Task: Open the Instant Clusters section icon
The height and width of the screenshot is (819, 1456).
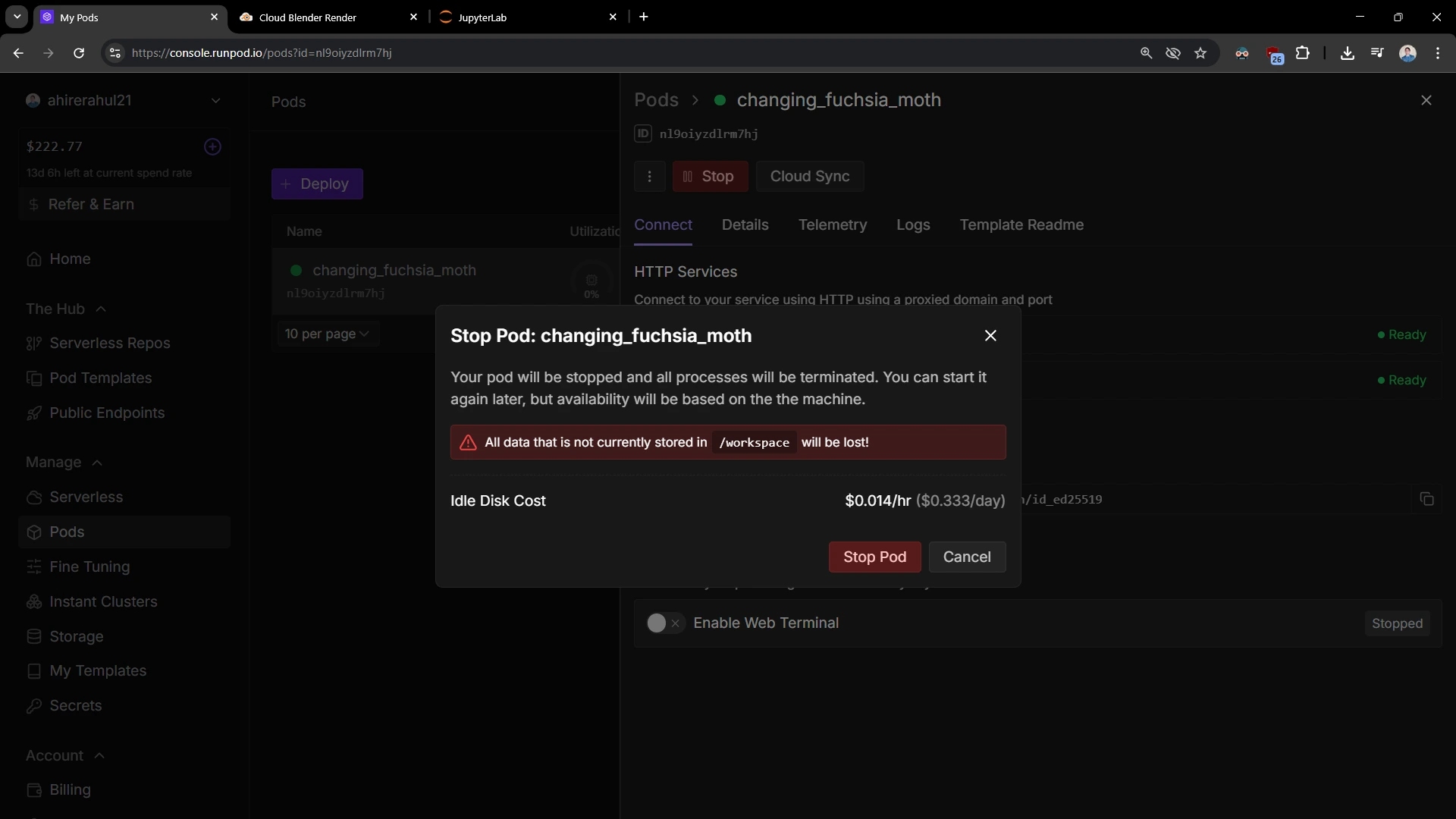Action: (34, 601)
